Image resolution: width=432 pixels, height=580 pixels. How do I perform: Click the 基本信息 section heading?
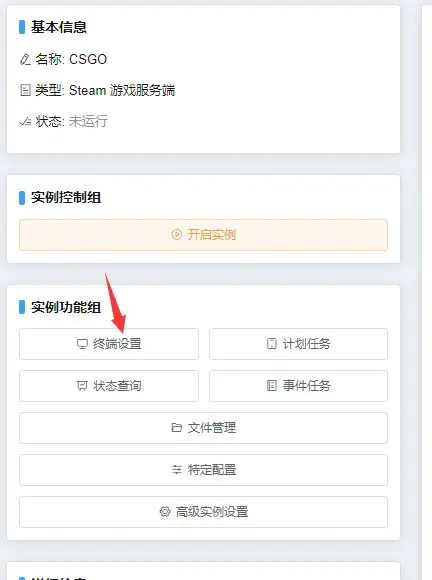[58, 27]
